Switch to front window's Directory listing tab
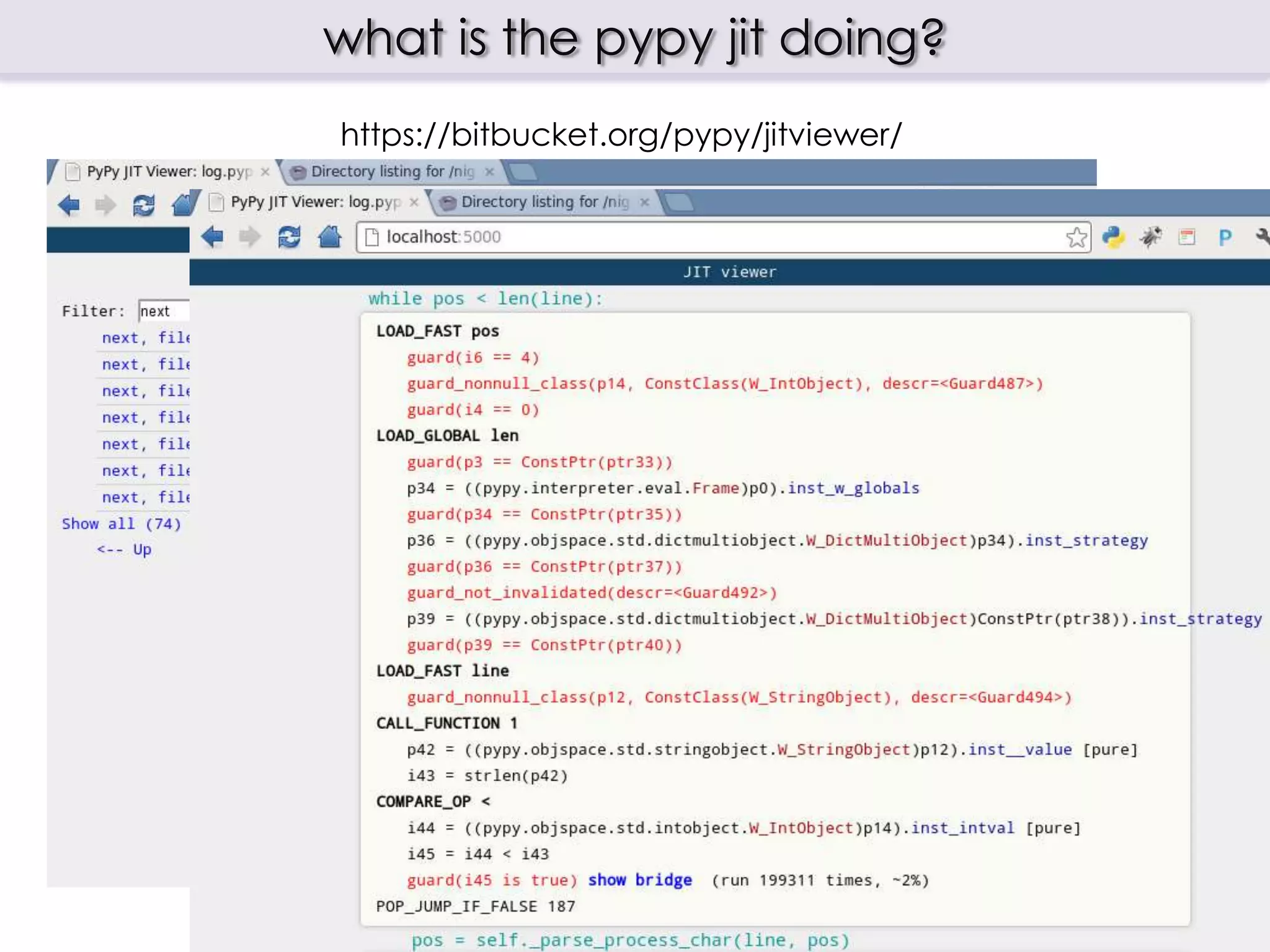 point(546,202)
